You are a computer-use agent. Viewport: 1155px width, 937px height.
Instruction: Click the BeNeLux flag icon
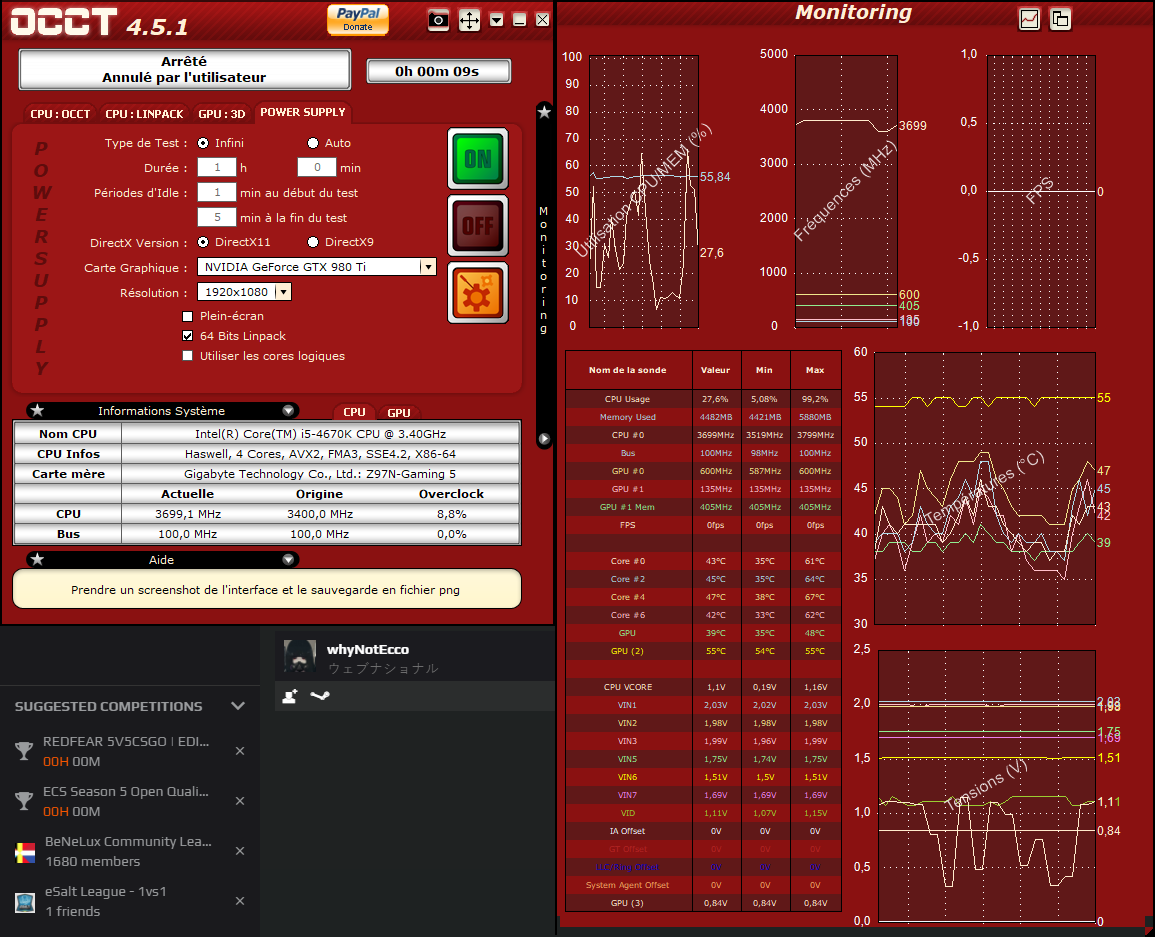point(25,852)
